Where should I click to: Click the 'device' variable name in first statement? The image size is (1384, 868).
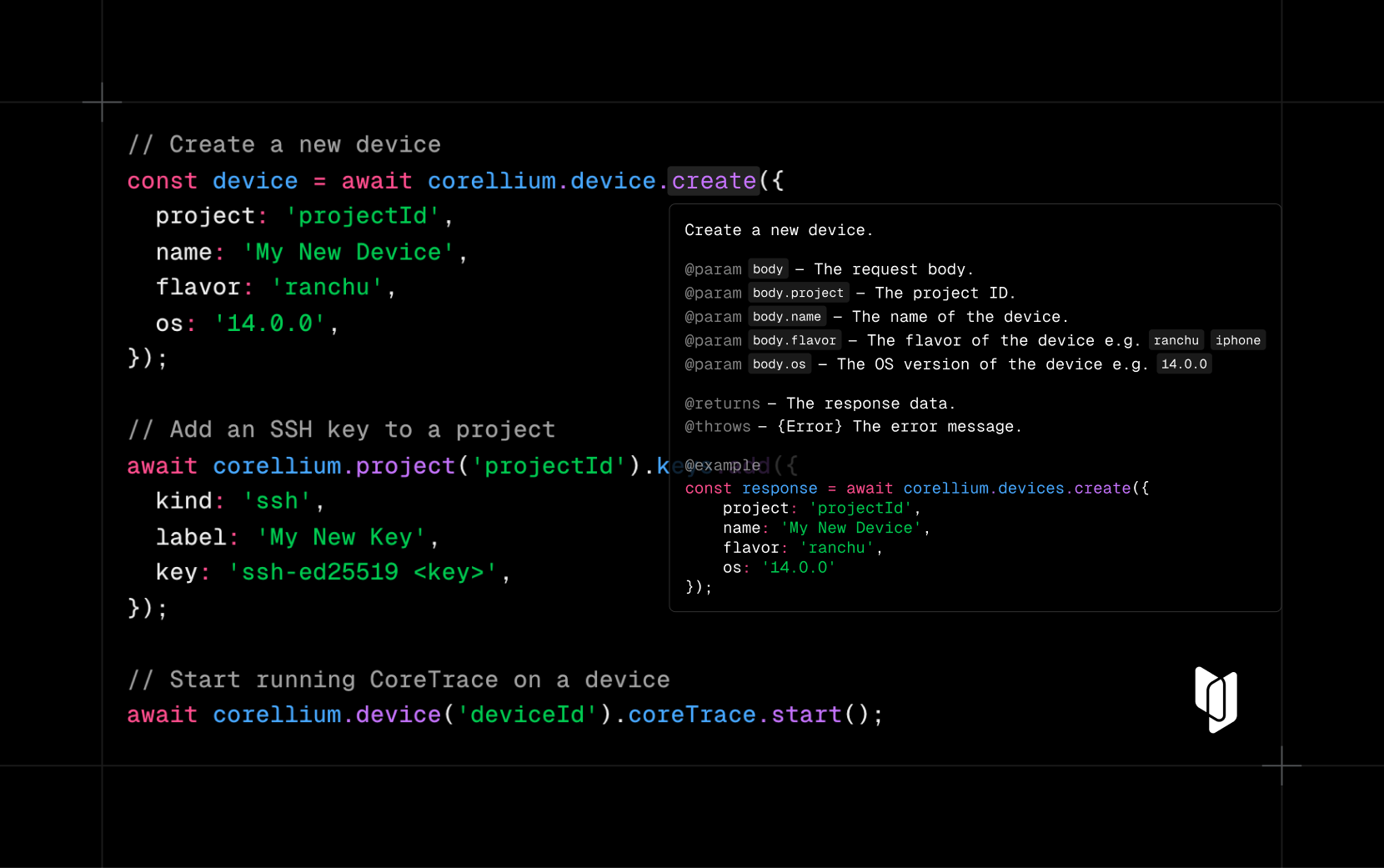[x=255, y=181]
